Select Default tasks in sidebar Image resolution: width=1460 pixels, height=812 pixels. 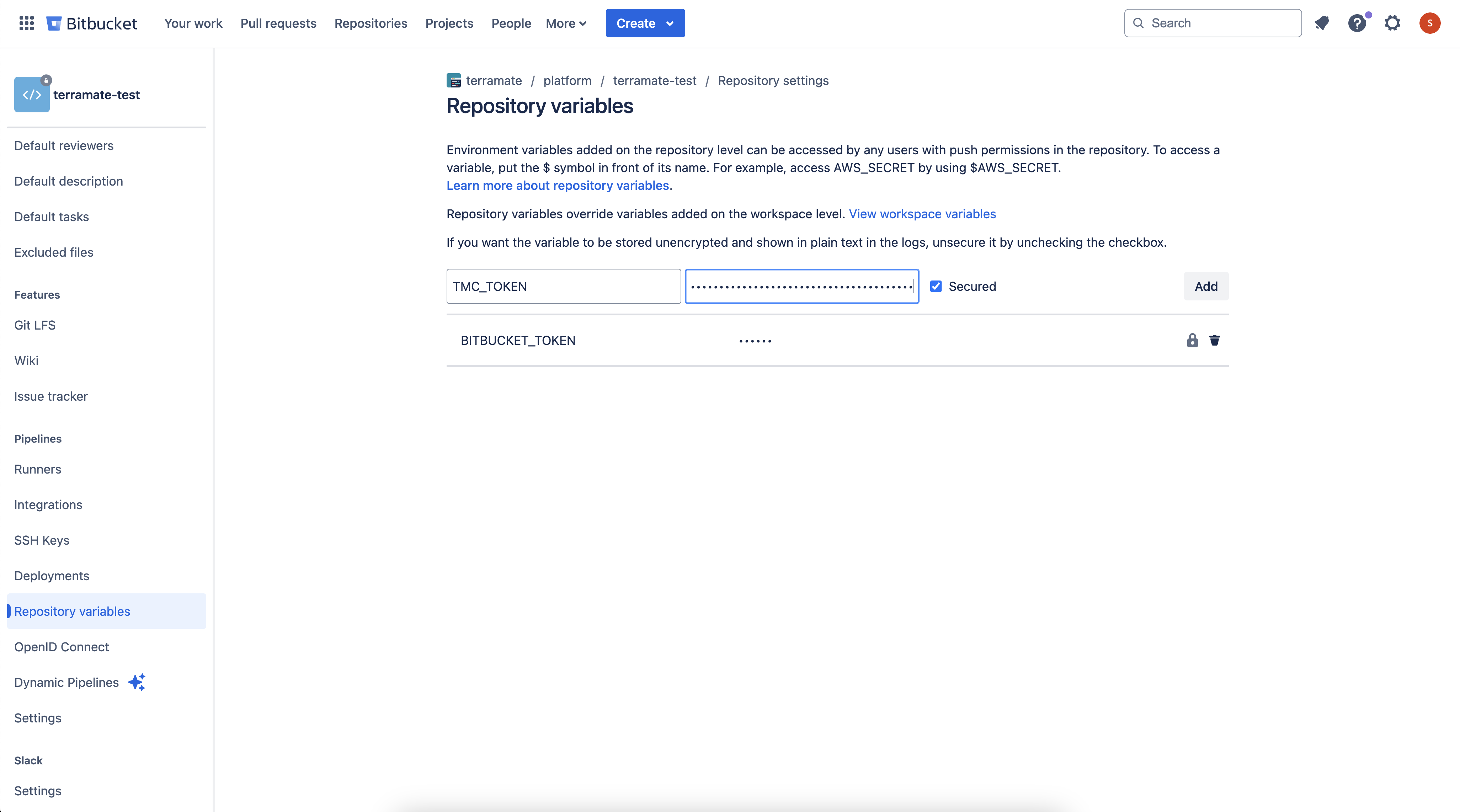pyautogui.click(x=52, y=217)
